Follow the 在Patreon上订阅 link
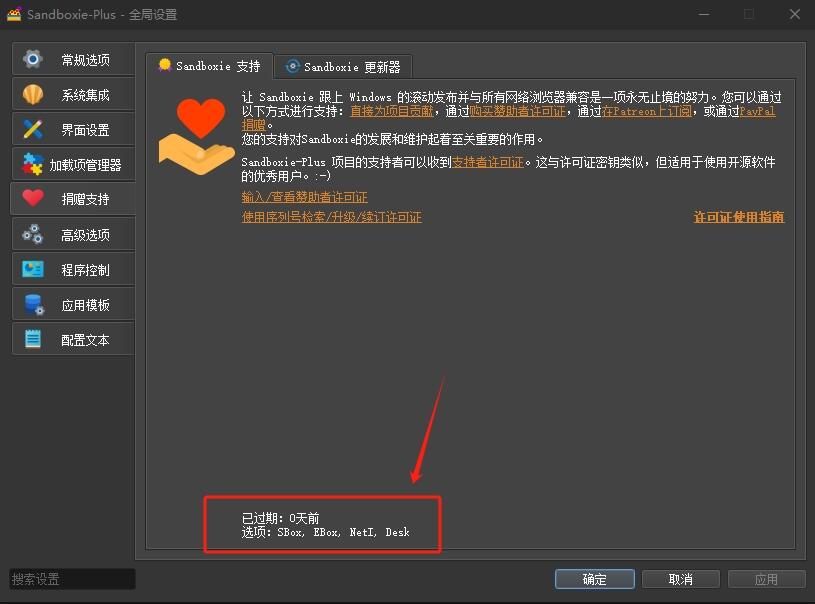 tap(647, 111)
